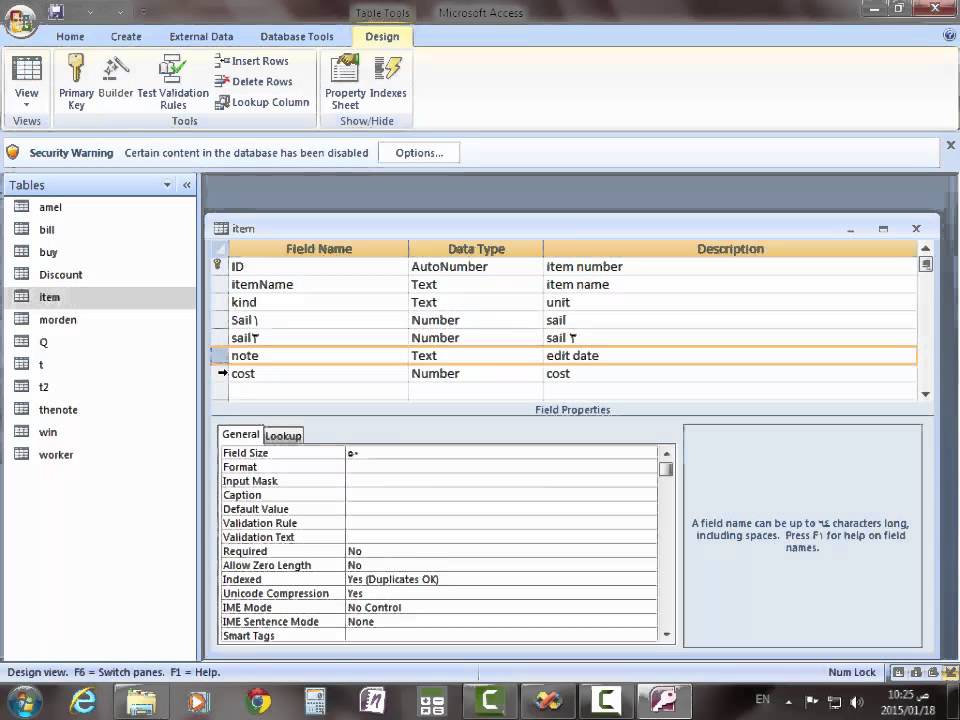The image size is (960, 720).
Task: Click the Required property value
Action: click(x=501, y=551)
